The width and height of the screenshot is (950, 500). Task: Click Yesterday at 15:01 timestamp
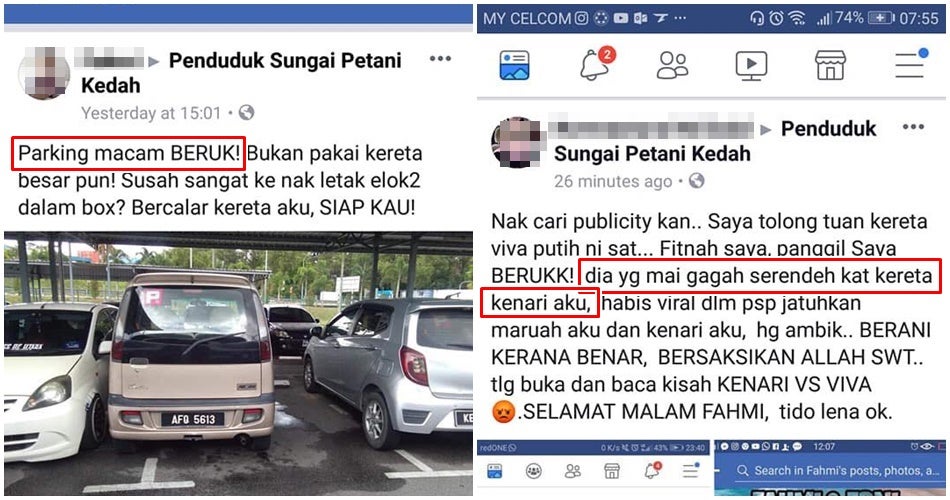pyautogui.click(x=151, y=113)
